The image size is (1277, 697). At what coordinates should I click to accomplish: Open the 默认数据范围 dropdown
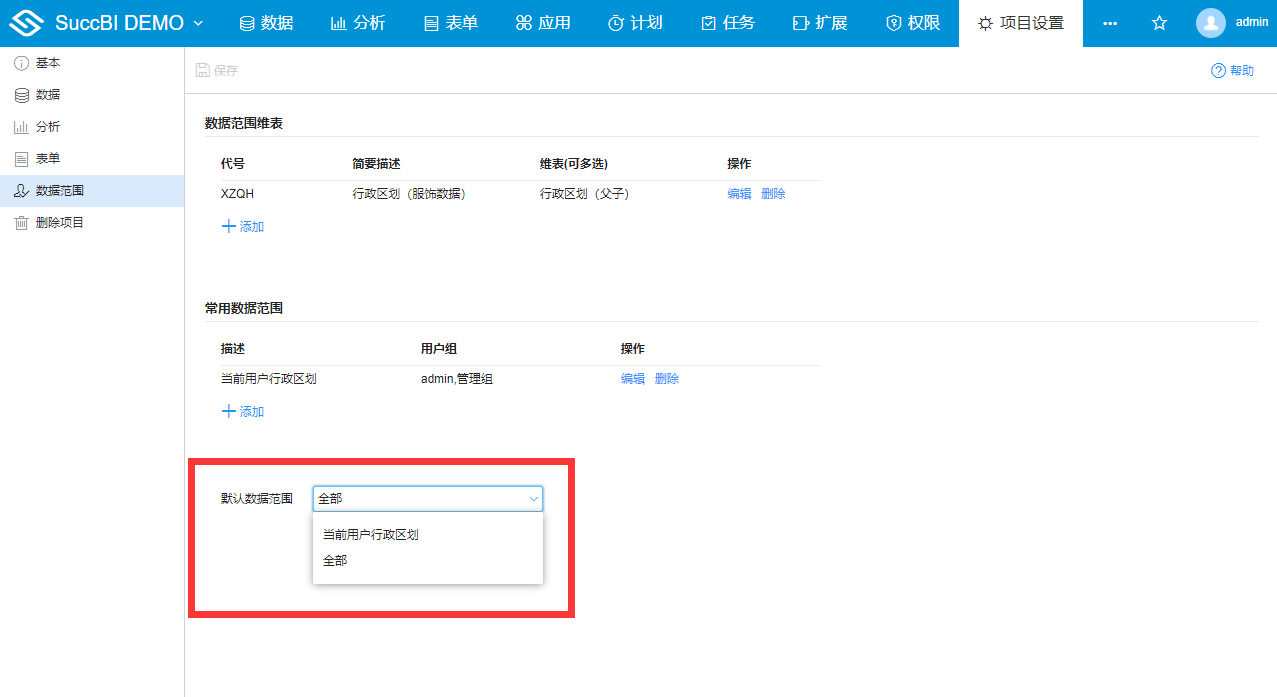(427, 498)
